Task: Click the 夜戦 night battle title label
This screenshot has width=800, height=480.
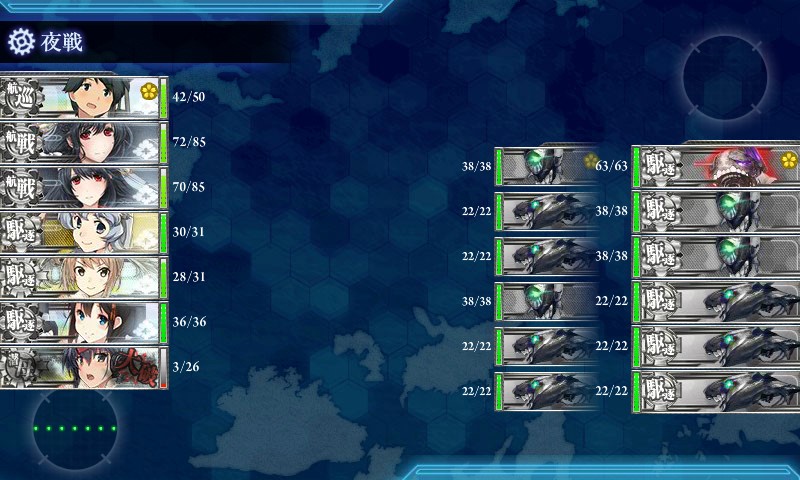Action: click(62, 42)
